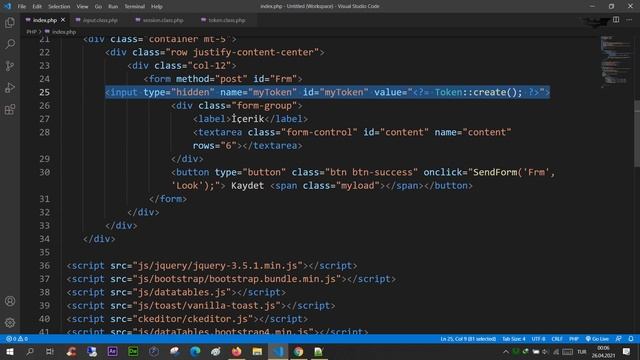This screenshot has width=640, height=360.
Task: Open the Windows Action Center notifications
Action: point(627,351)
